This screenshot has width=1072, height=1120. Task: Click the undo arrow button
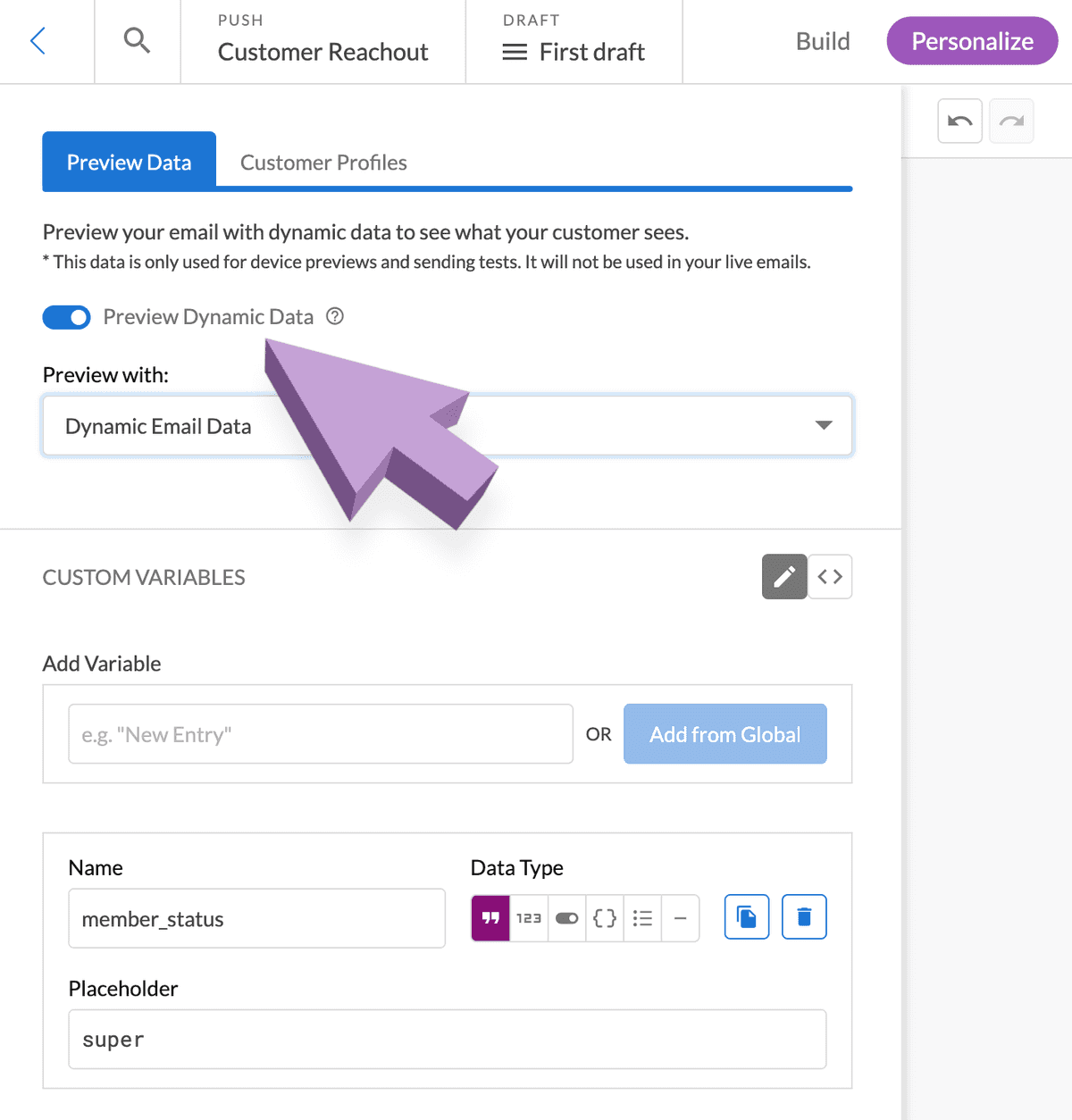(960, 121)
